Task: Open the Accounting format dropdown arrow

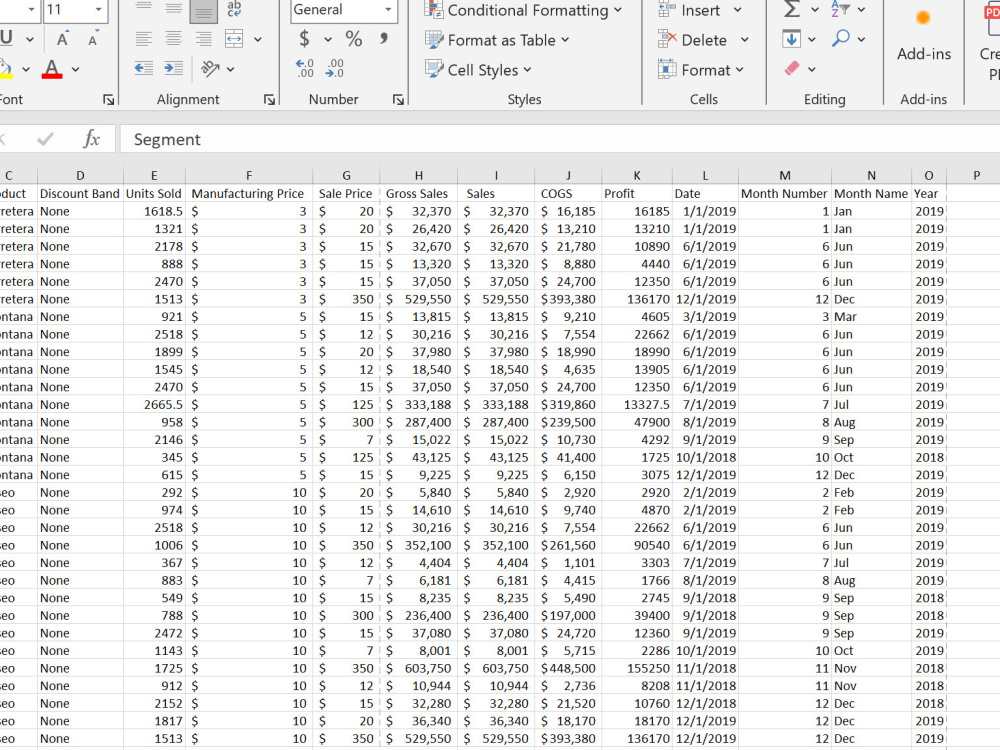Action: (x=328, y=40)
